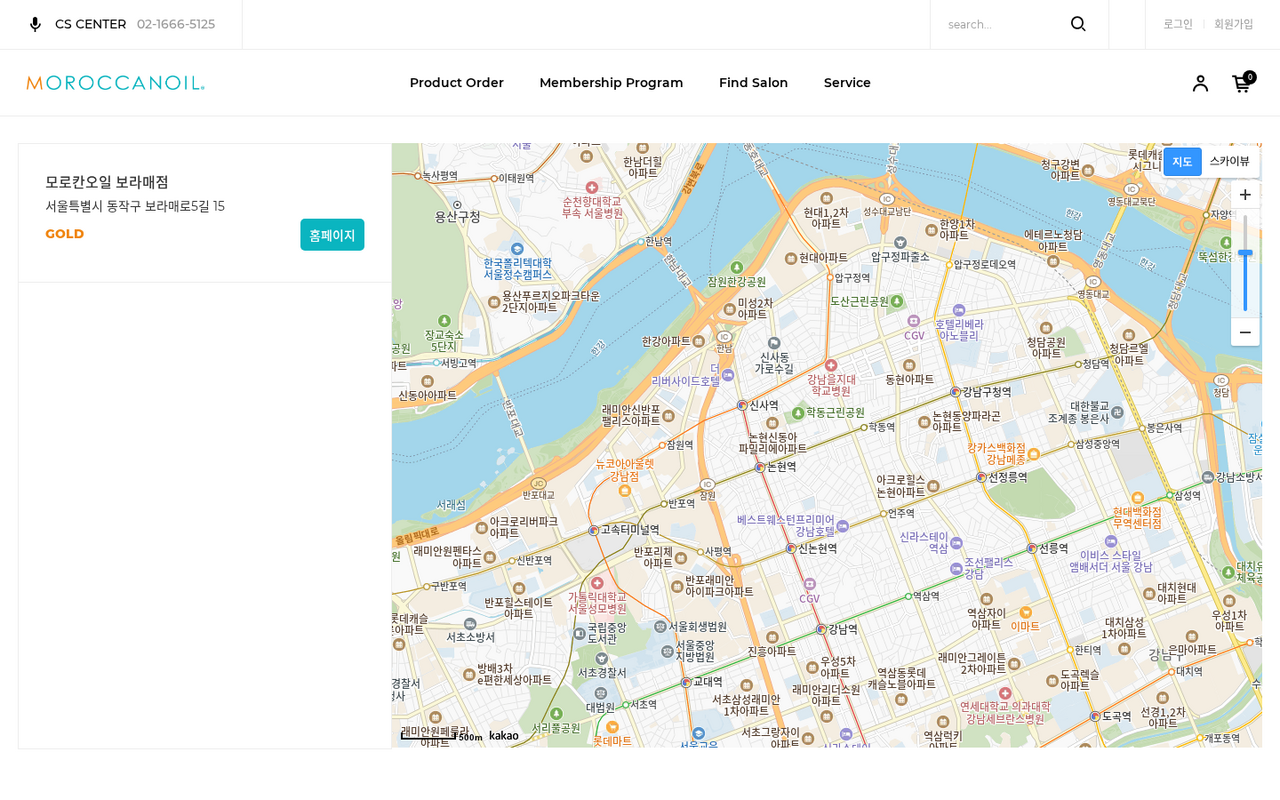Viewport: 1280px width, 800px height.
Task: Click the 회원가입 link
Action: tap(1233, 24)
